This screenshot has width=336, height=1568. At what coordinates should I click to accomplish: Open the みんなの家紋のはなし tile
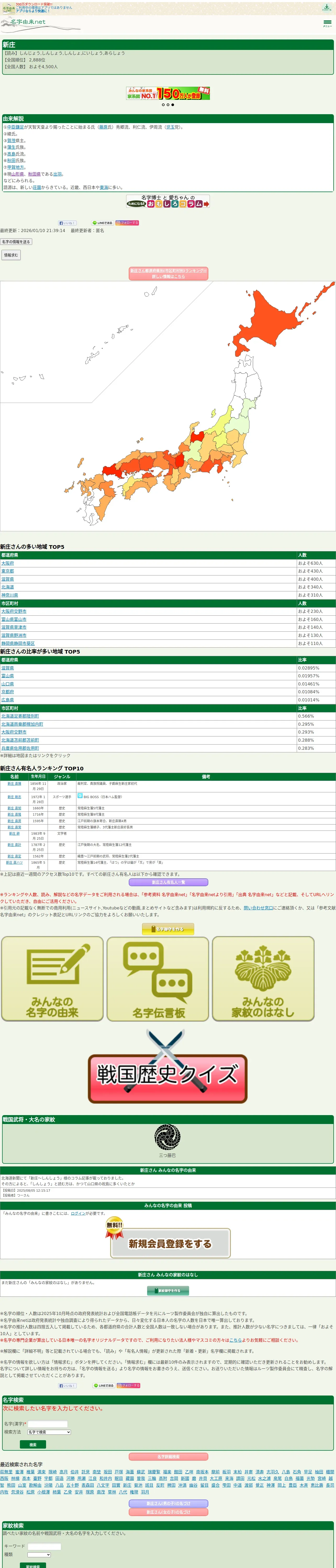tap(263, 978)
